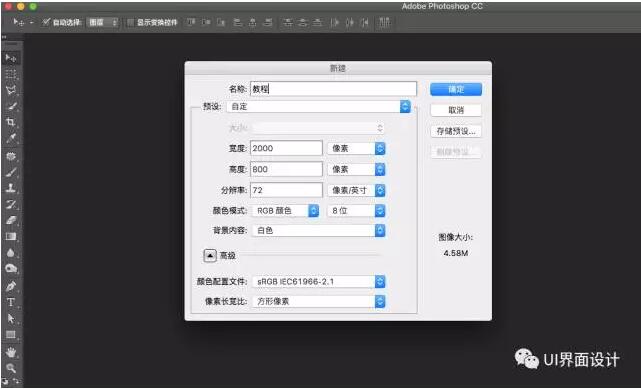Image resolution: width=641 pixels, height=389 pixels.
Task: Select the Rectangle shape tool
Action: click(11, 335)
